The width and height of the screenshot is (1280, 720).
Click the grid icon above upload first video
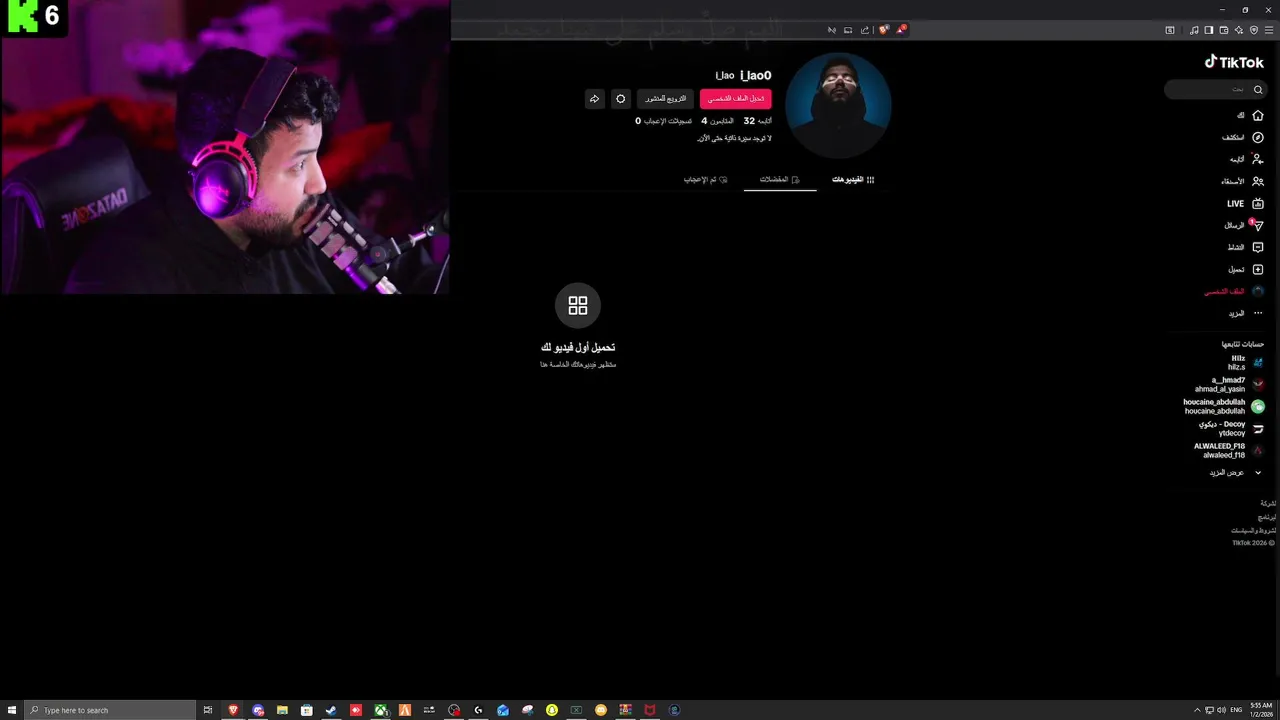578,305
